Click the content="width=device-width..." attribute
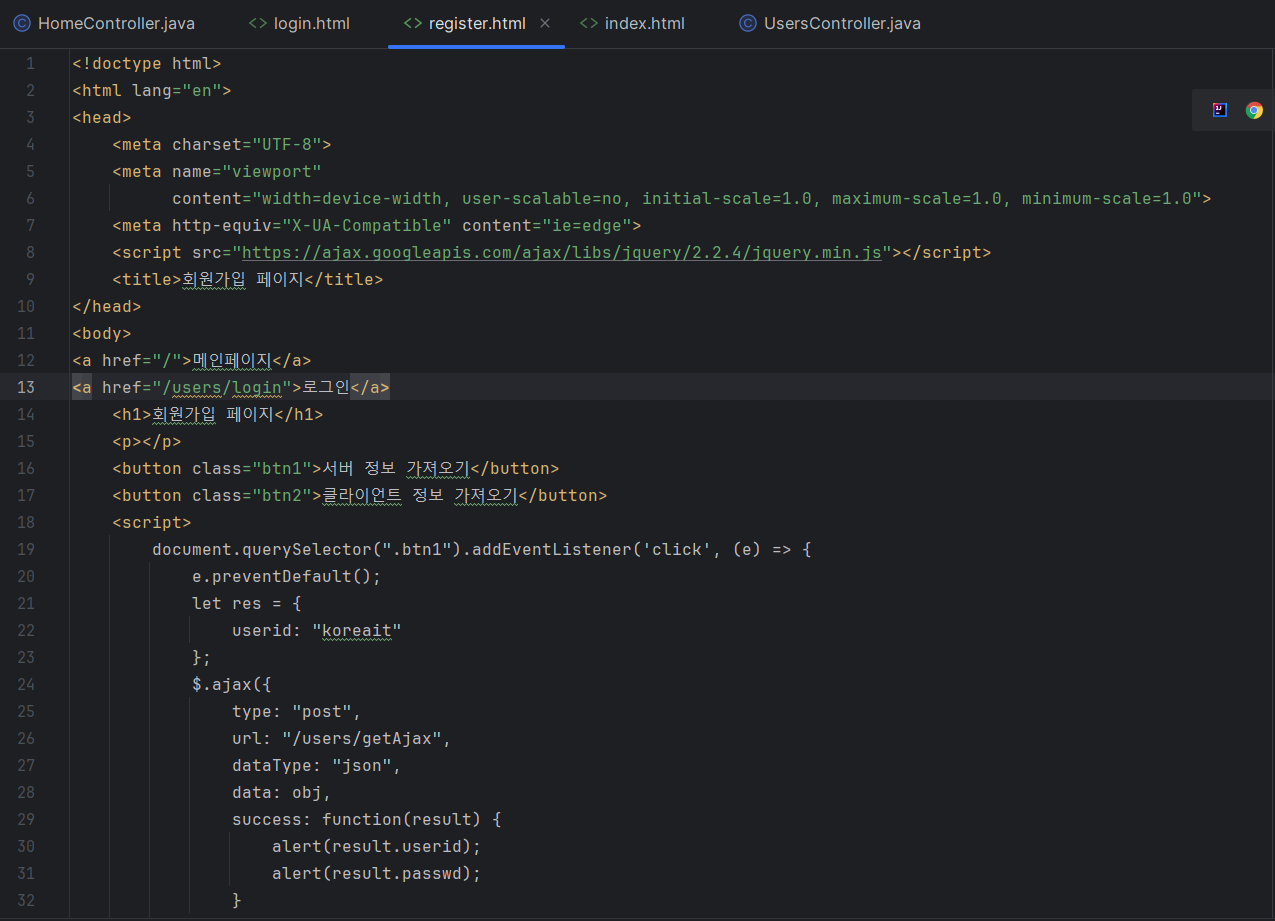 pos(687,199)
